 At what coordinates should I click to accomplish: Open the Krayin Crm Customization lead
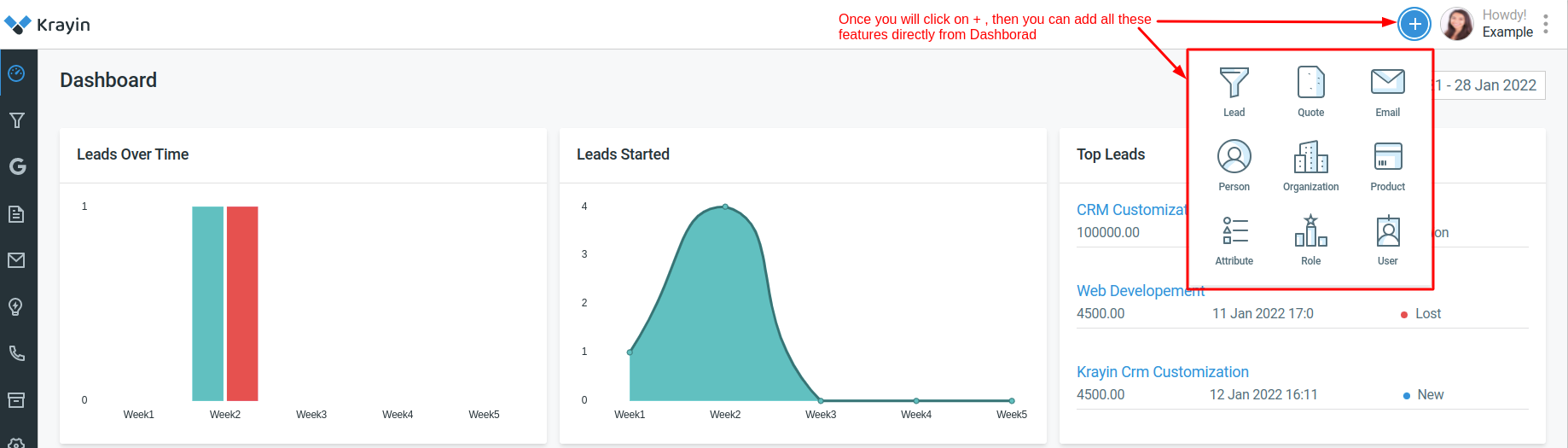[x=1162, y=372]
